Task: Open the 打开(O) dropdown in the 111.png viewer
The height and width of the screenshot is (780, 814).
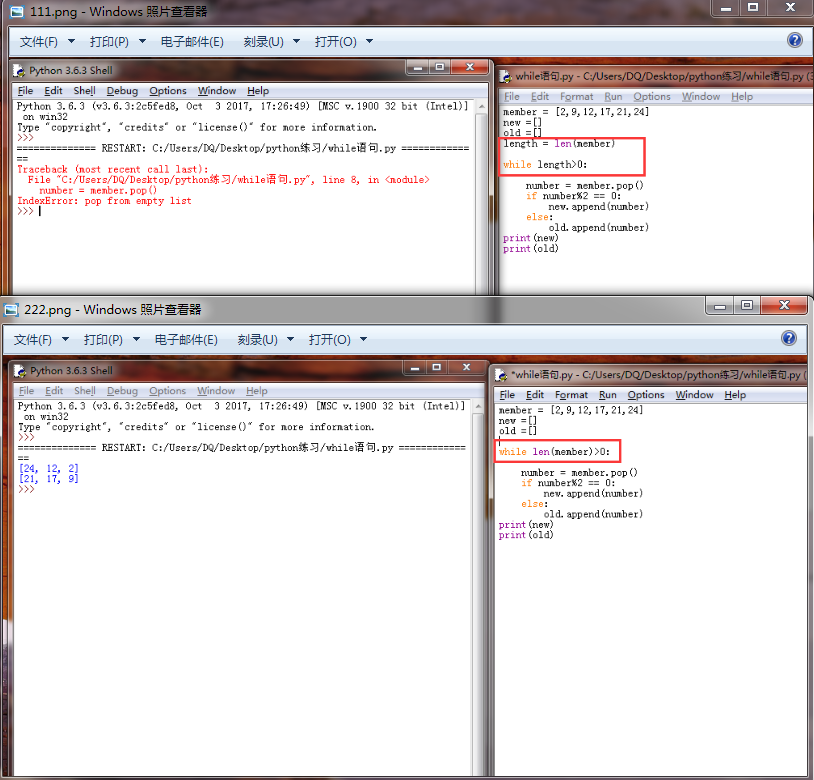Action: tap(343, 42)
